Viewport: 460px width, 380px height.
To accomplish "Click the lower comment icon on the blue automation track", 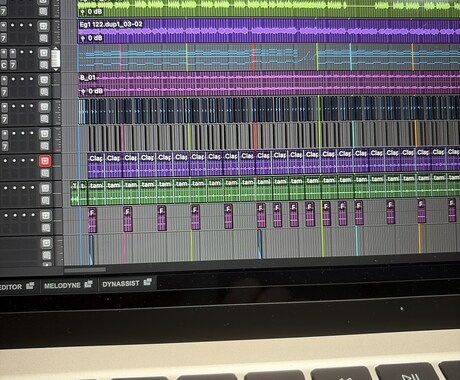I will click(44, 65).
